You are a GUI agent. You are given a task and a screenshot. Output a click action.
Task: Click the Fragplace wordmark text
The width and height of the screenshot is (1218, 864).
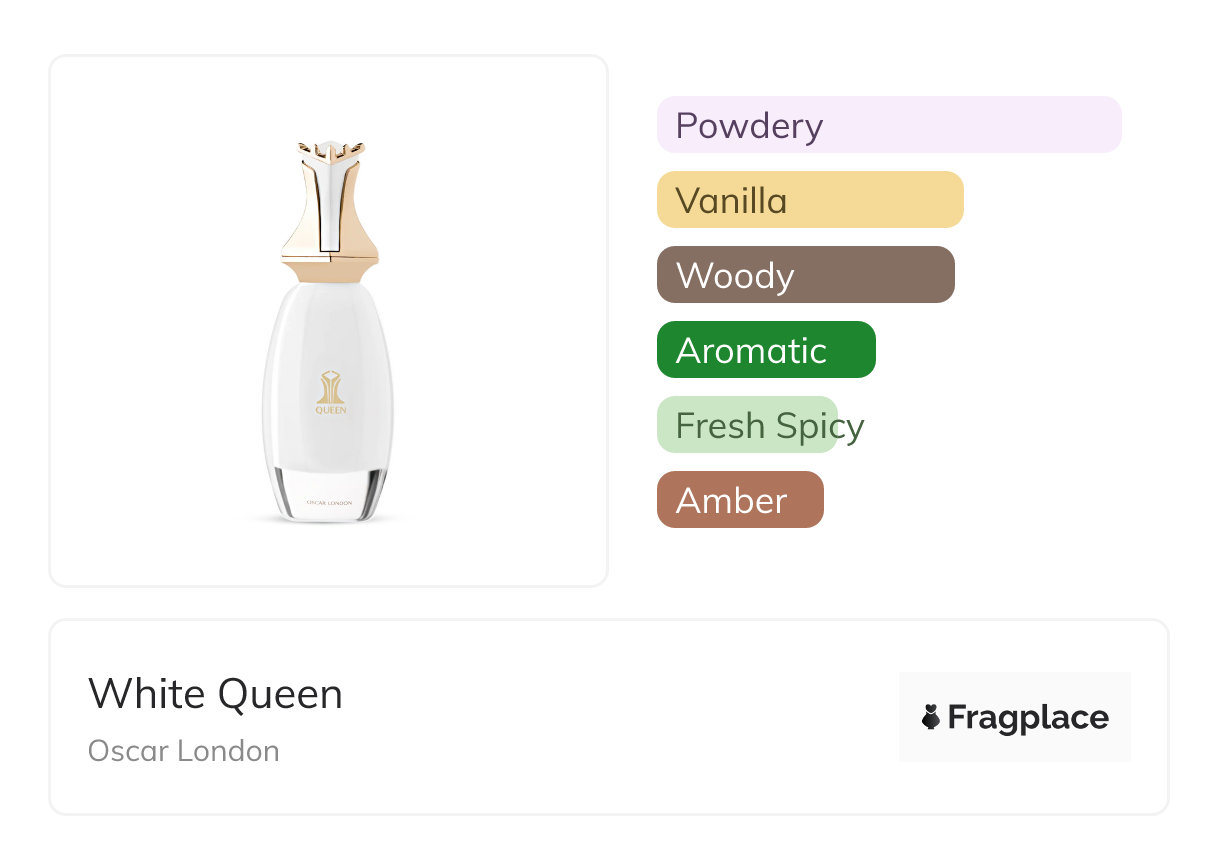(1028, 717)
